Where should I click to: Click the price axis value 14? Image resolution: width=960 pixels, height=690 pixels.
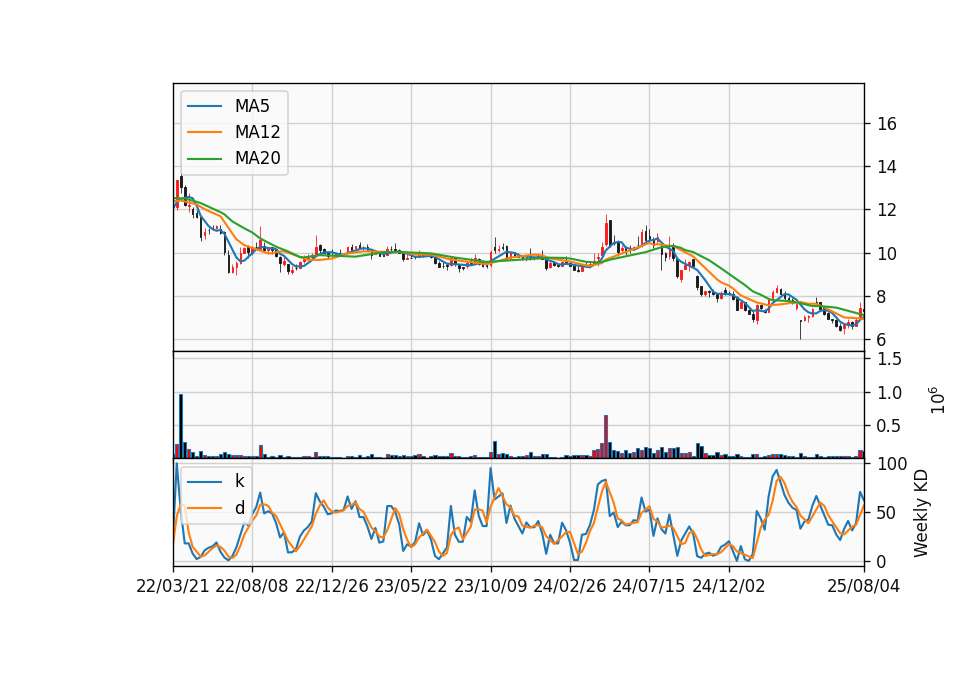(887, 167)
